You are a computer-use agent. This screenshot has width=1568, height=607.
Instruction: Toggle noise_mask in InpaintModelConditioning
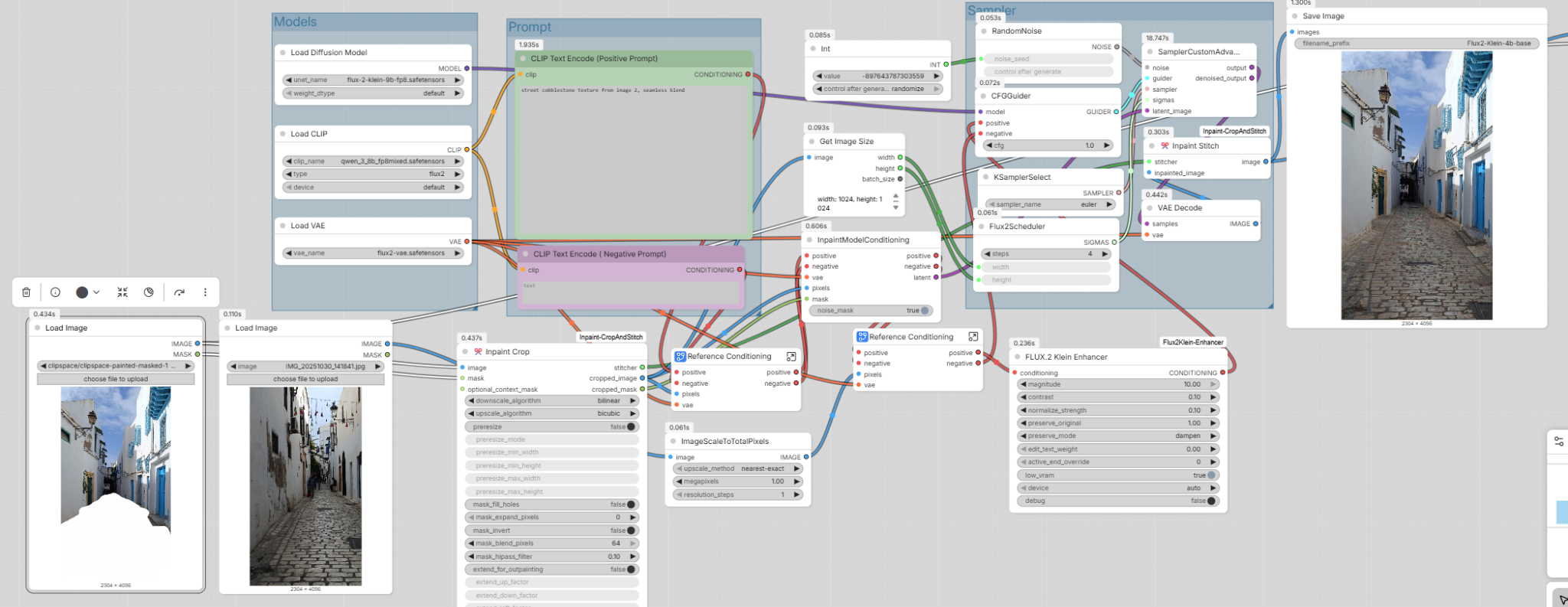[925, 311]
